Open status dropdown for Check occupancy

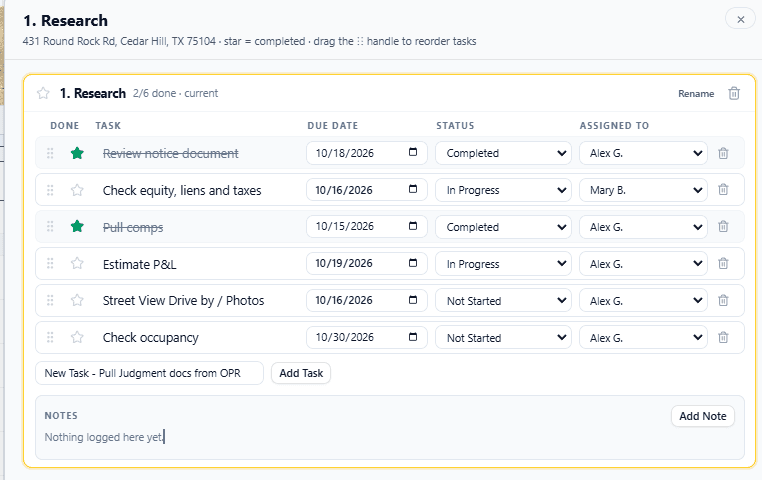pyautogui.click(x=503, y=338)
